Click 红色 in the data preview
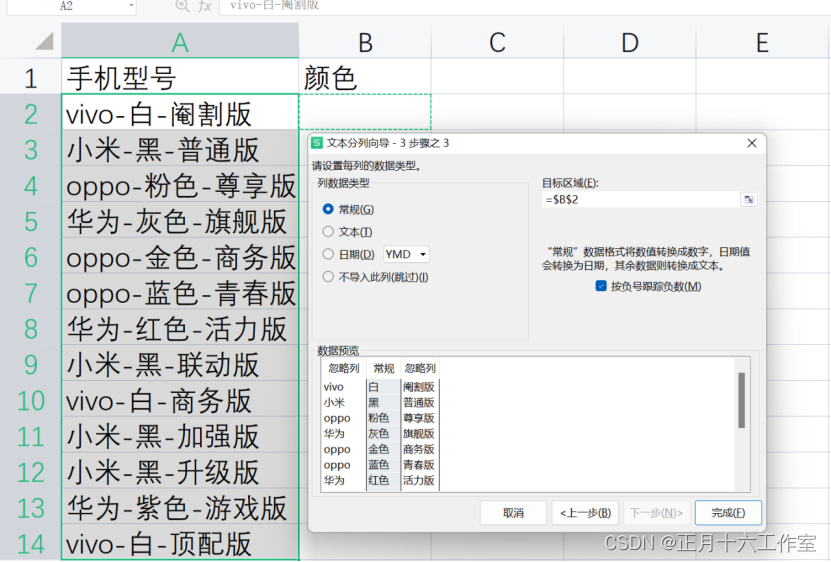 [x=378, y=480]
